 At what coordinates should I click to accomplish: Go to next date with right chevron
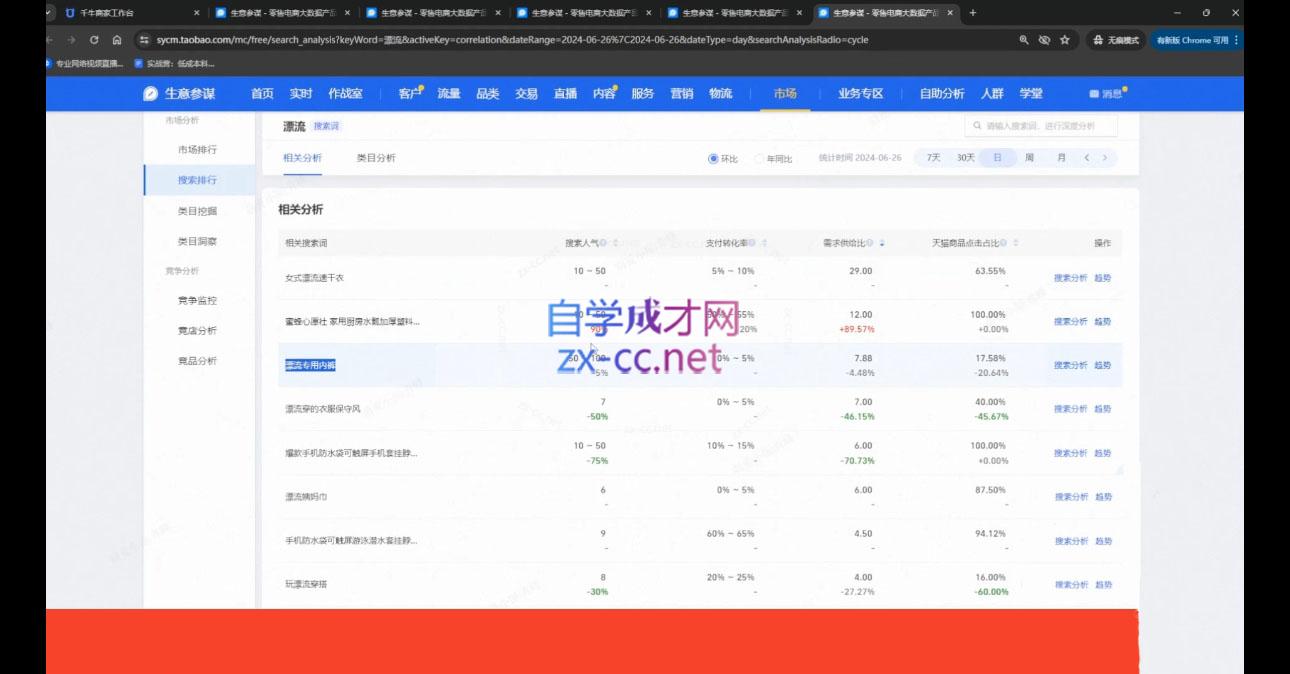[x=1105, y=158]
